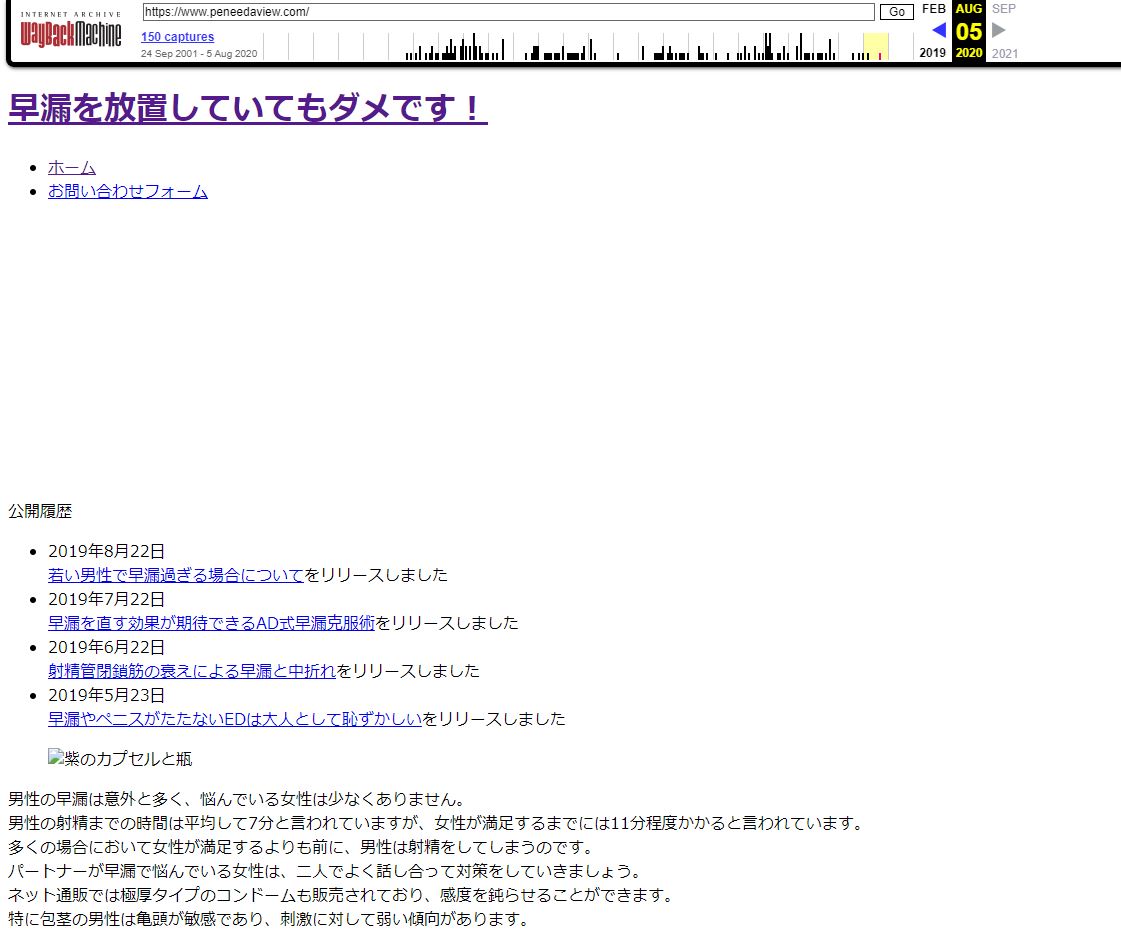1121x934 pixels.
Task: Jump to the FEB capture
Action: pyautogui.click(x=933, y=9)
